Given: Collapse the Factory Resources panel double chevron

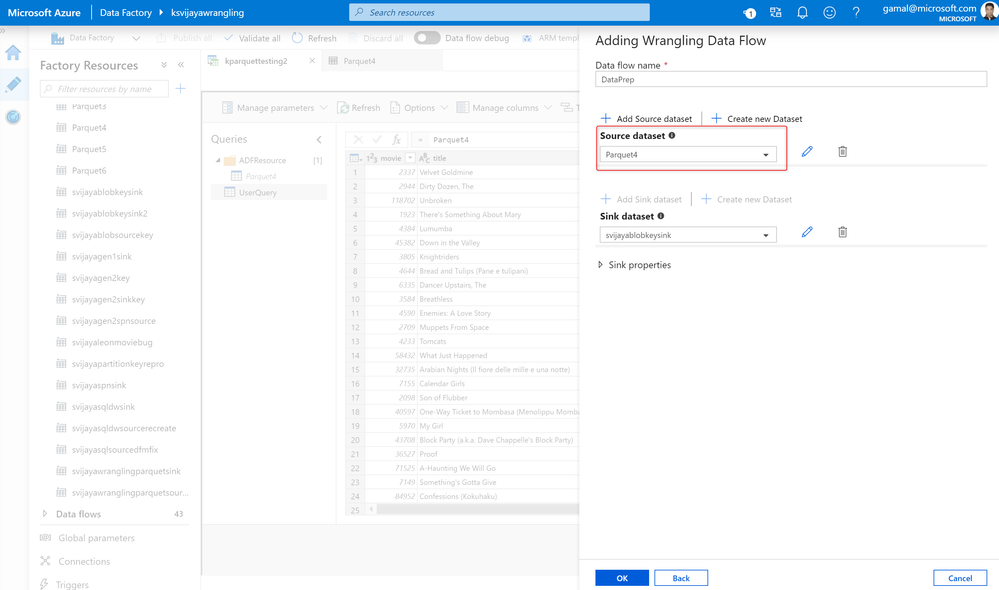Looking at the screenshot, I should click(x=181, y=65).
